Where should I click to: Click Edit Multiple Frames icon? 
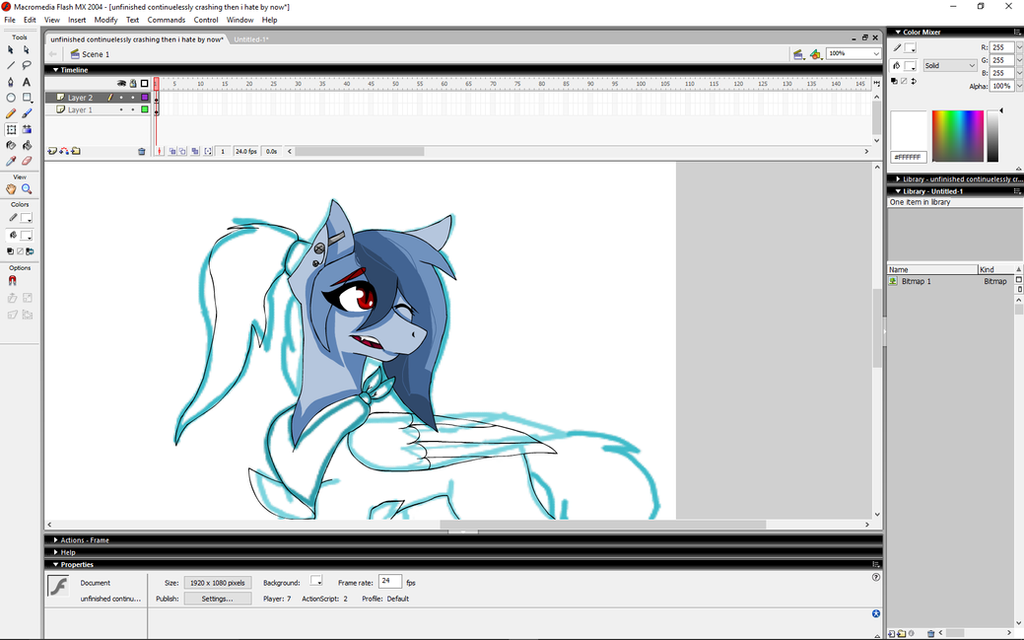[x=195, y=151]
